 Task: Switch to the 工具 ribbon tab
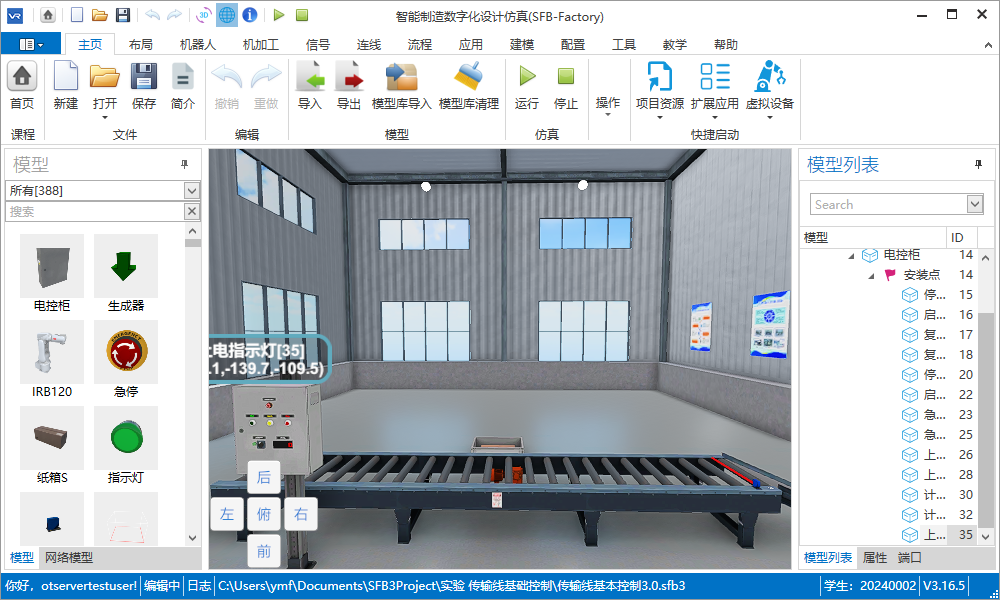(624, 45)
